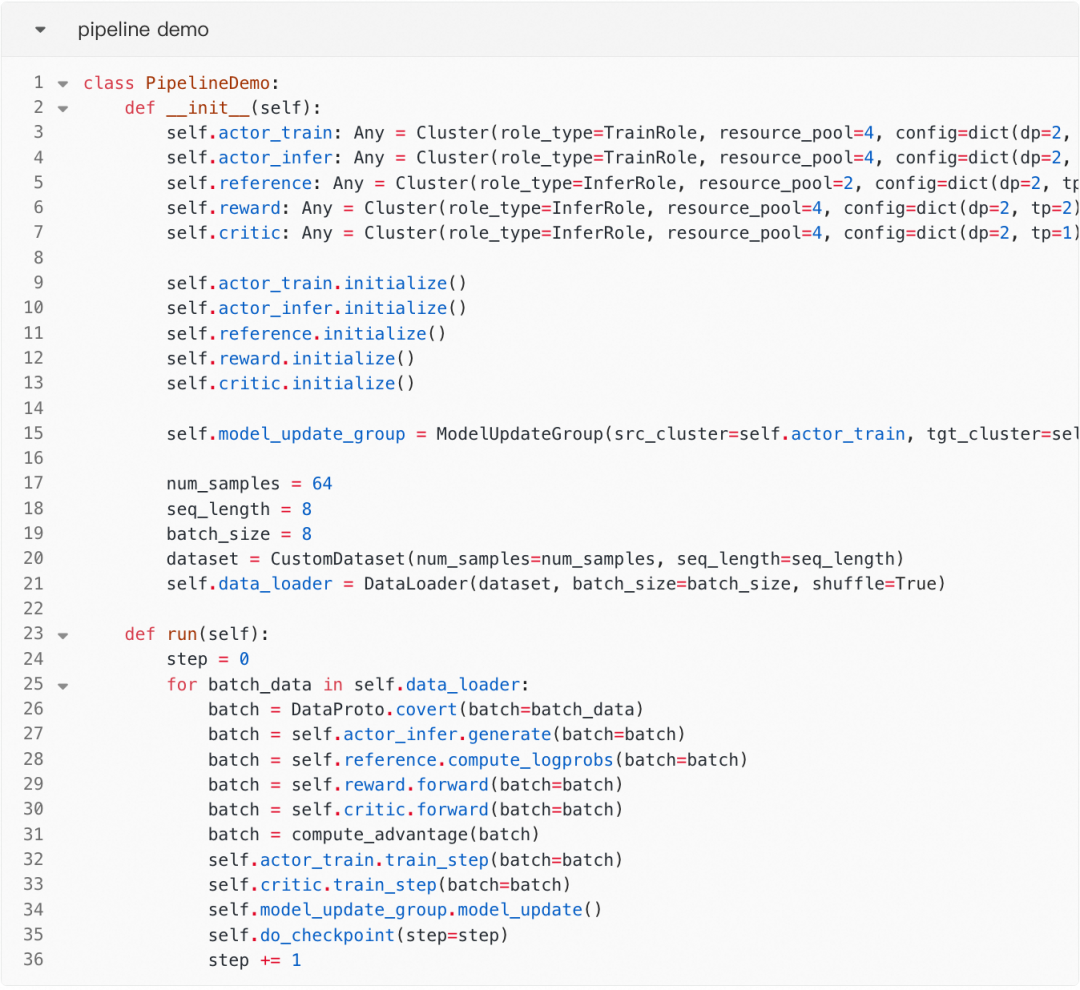Click line number 36 in the gutter
The height and width of the screenshot is (990, 1080).
pos(33,960)
